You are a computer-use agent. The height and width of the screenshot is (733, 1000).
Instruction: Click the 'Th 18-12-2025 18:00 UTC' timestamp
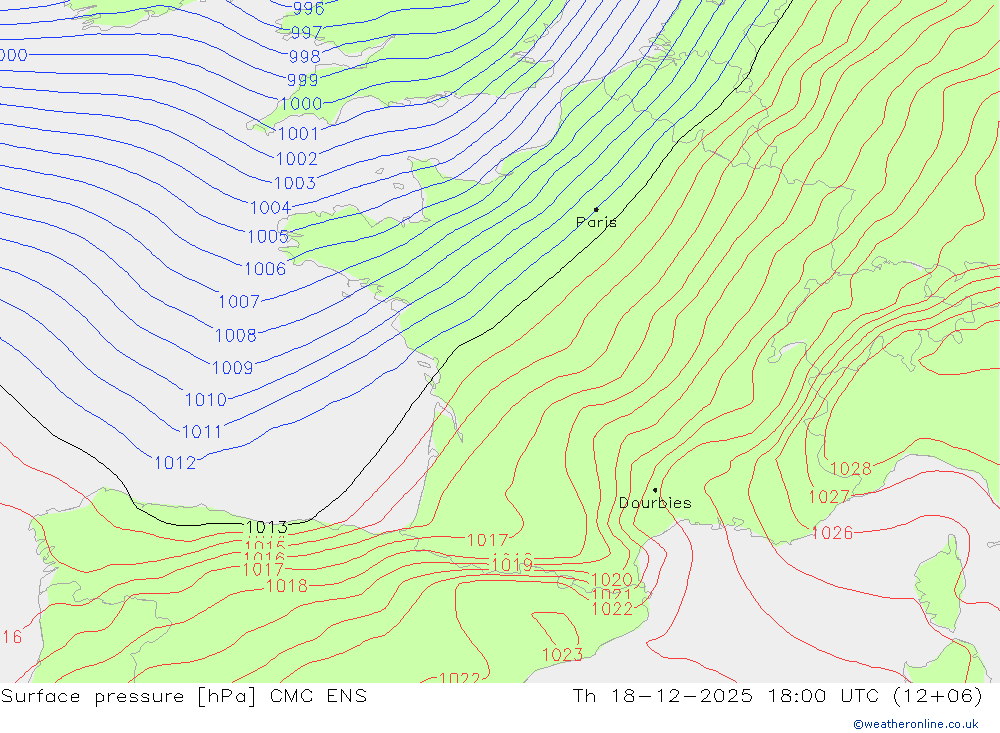[728, 696]
